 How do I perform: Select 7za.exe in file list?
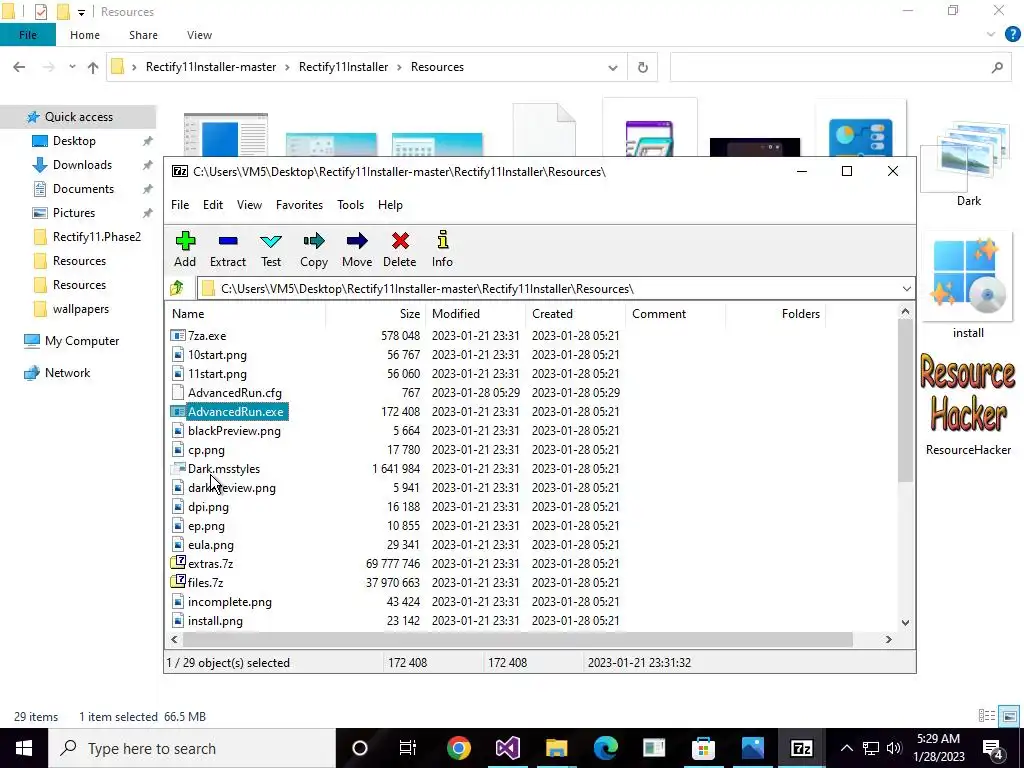coord(207,336)
